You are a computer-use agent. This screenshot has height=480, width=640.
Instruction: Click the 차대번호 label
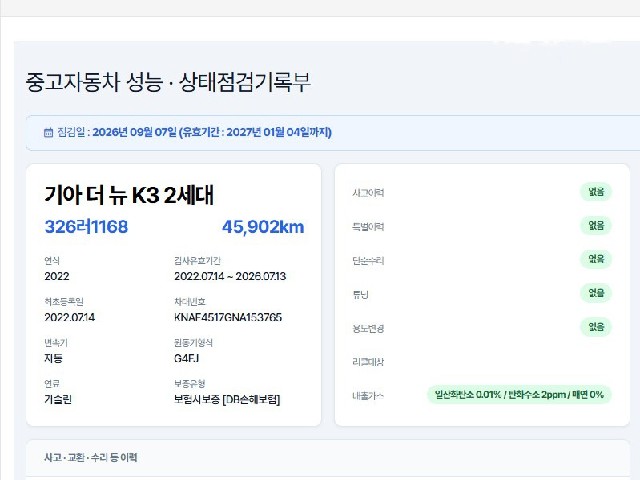tap(190, 302)
